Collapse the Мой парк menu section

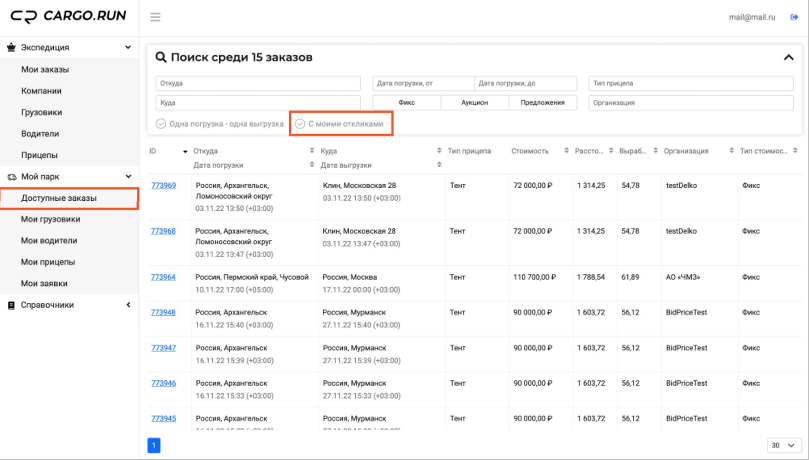click(128, 176)
